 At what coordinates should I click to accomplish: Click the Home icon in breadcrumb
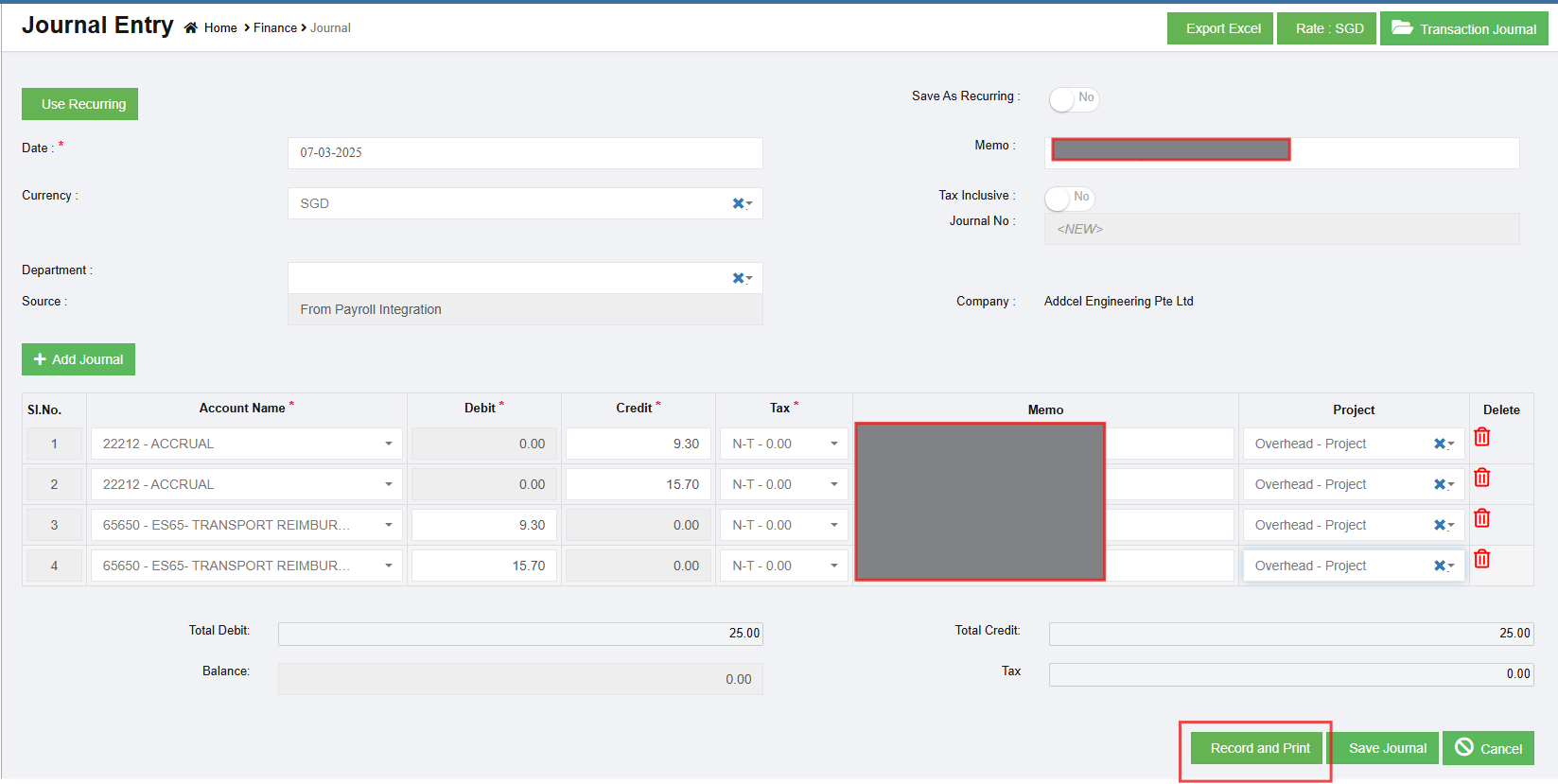pyautogui.click(x=191, y=28)
